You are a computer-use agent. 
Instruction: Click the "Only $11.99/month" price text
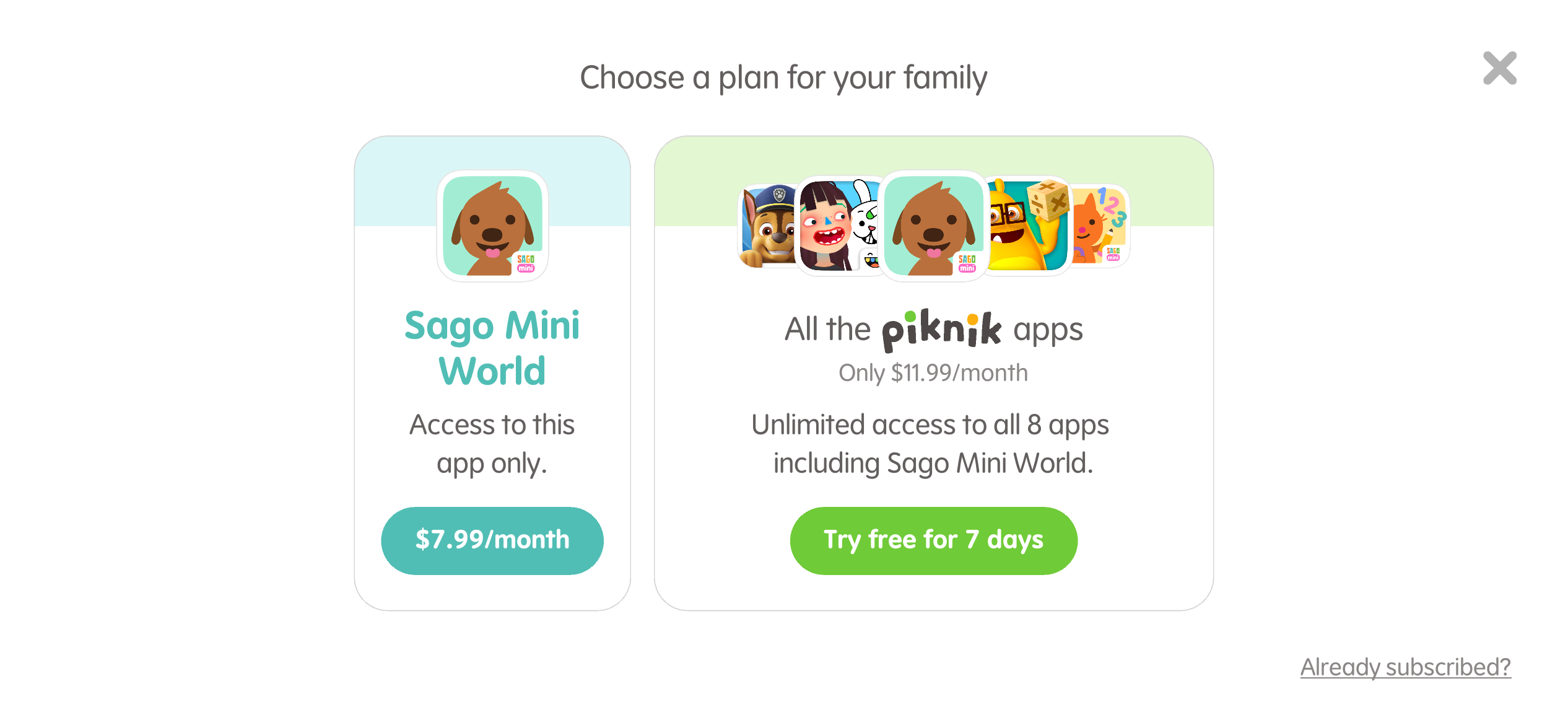pyautogui.click(x=933, y=373)
